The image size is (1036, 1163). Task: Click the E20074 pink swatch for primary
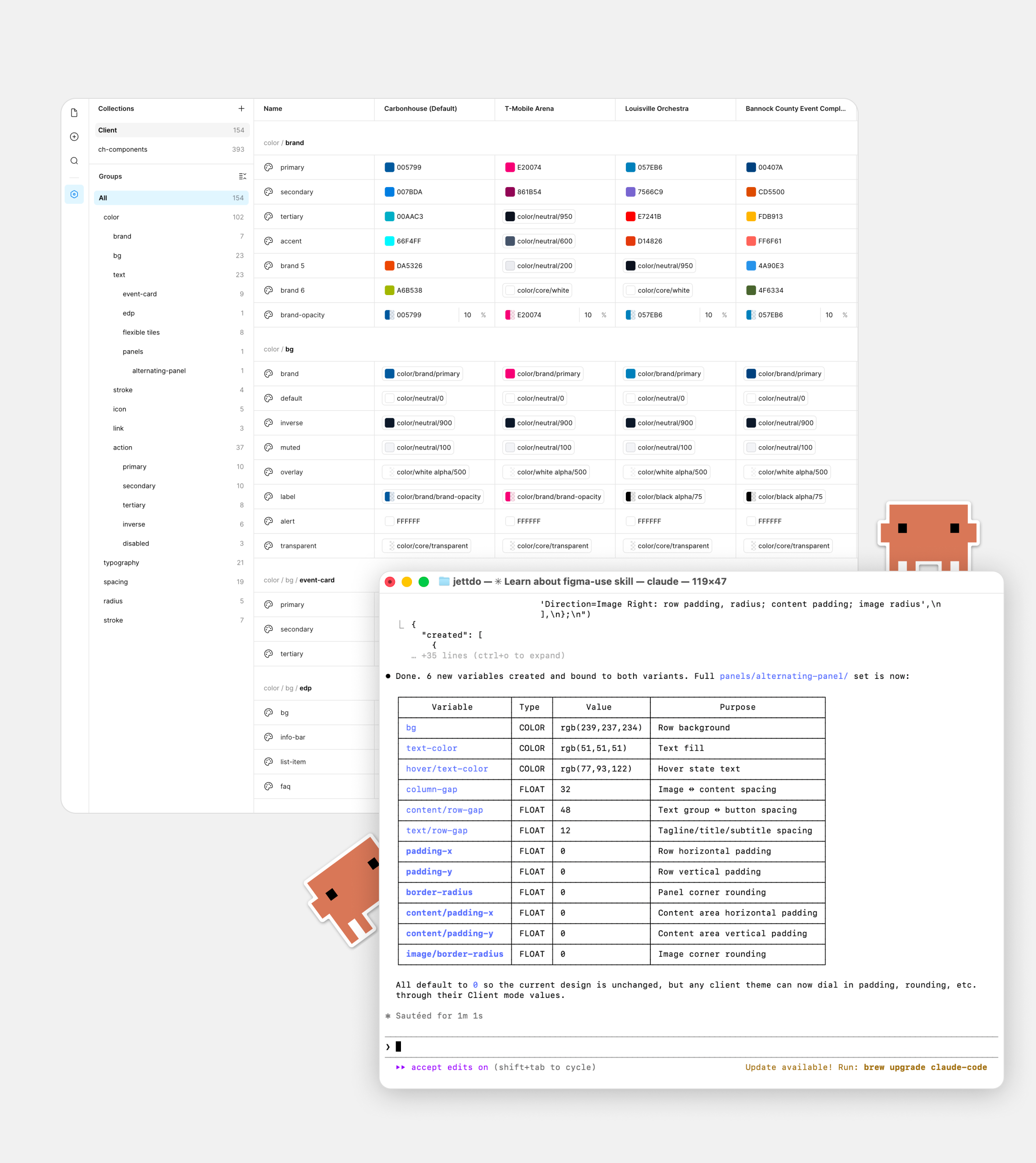coord(510,167)
